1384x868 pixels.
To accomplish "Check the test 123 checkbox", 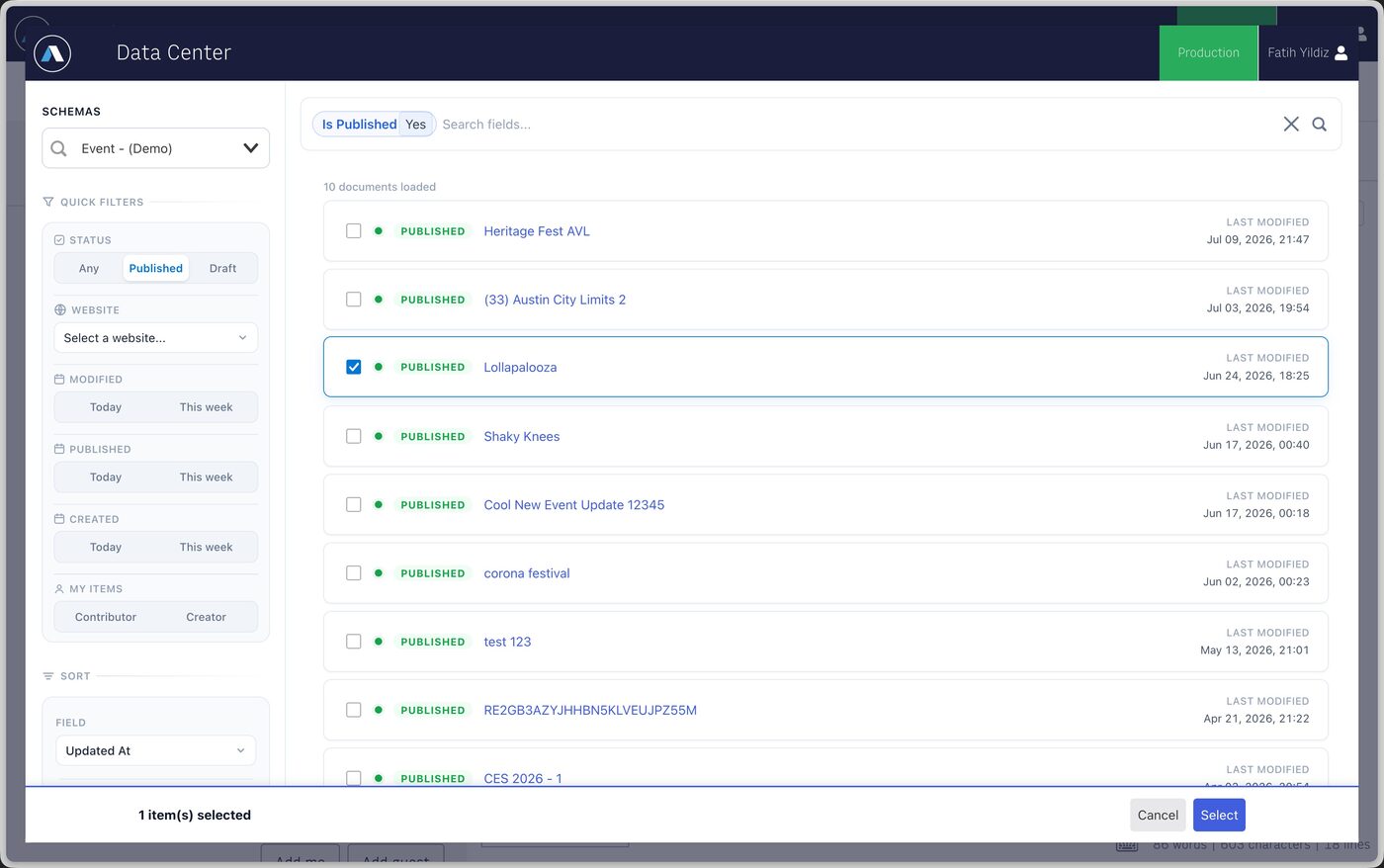I will (353, 641).
